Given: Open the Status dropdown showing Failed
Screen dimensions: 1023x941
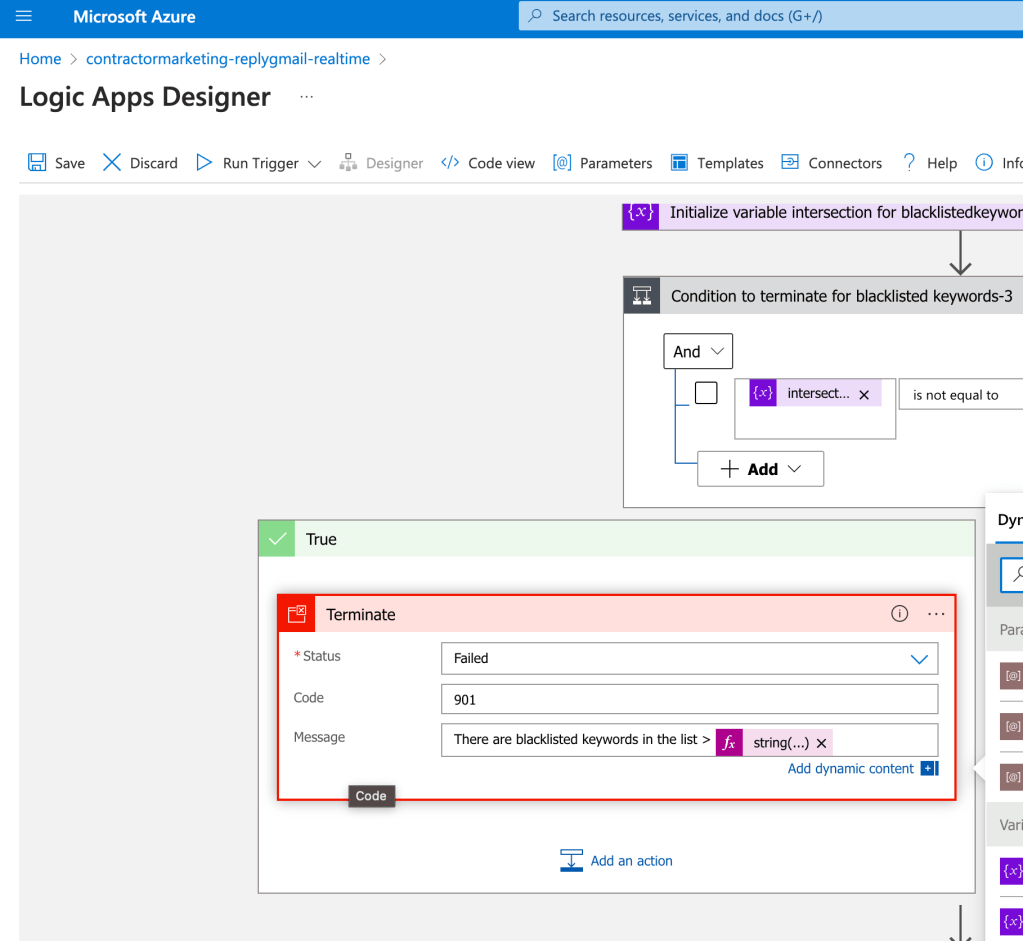Looking at the screenshot, I should tap(690, 658).
